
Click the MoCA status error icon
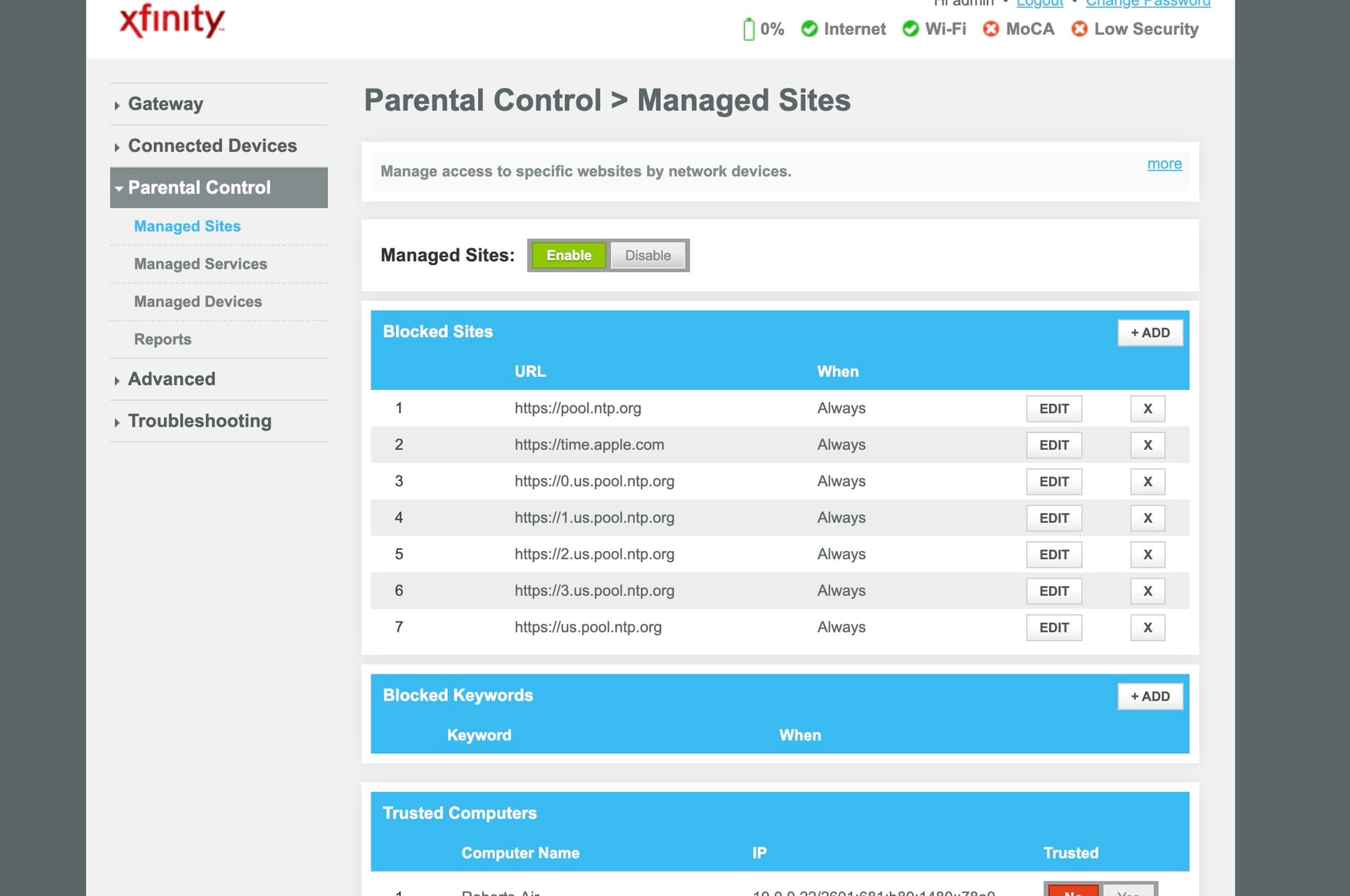click(991, 29)
